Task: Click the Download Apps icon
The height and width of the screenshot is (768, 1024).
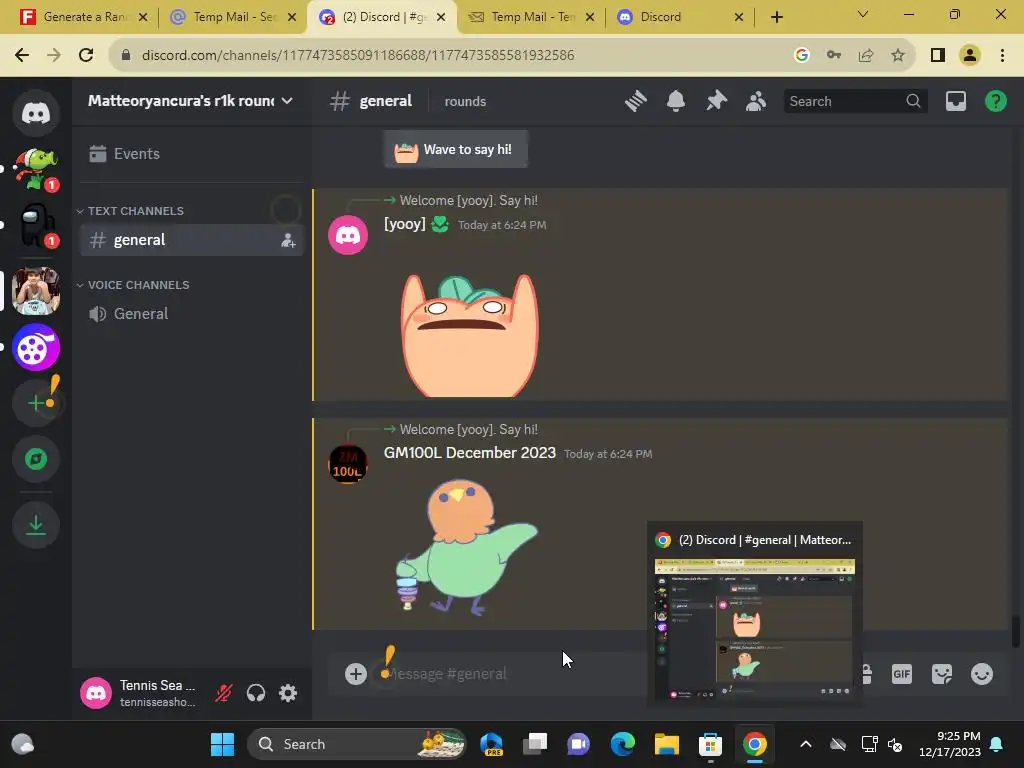Action: point(36,525)
